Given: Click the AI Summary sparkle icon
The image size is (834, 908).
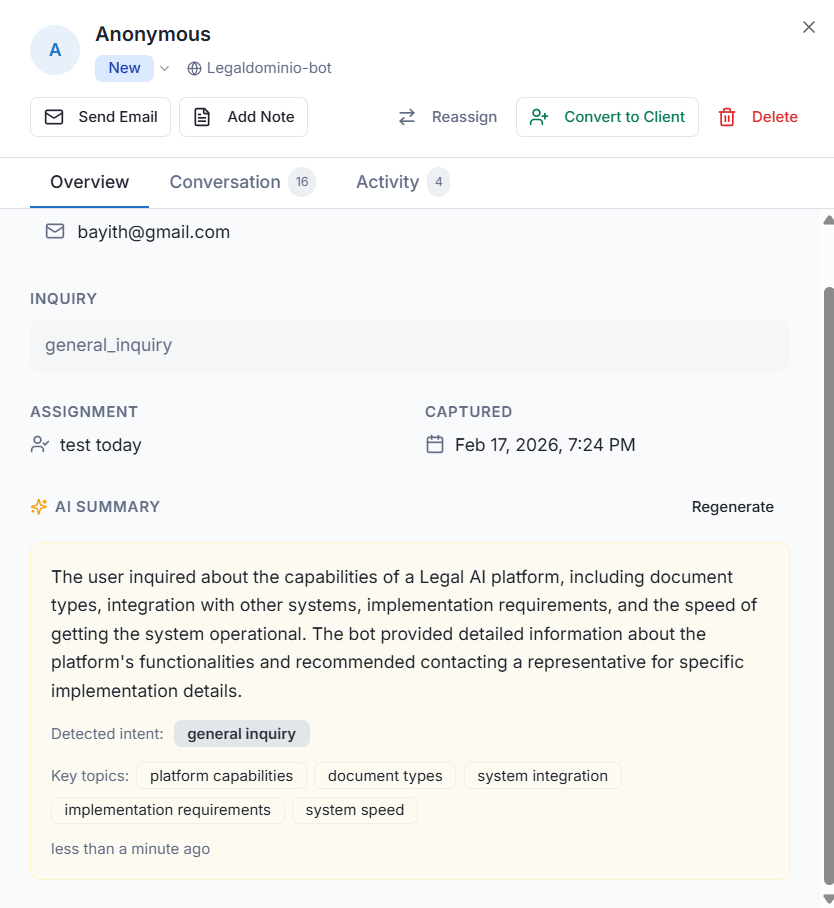Looking at the screenshot, I should tap(38, 506).
